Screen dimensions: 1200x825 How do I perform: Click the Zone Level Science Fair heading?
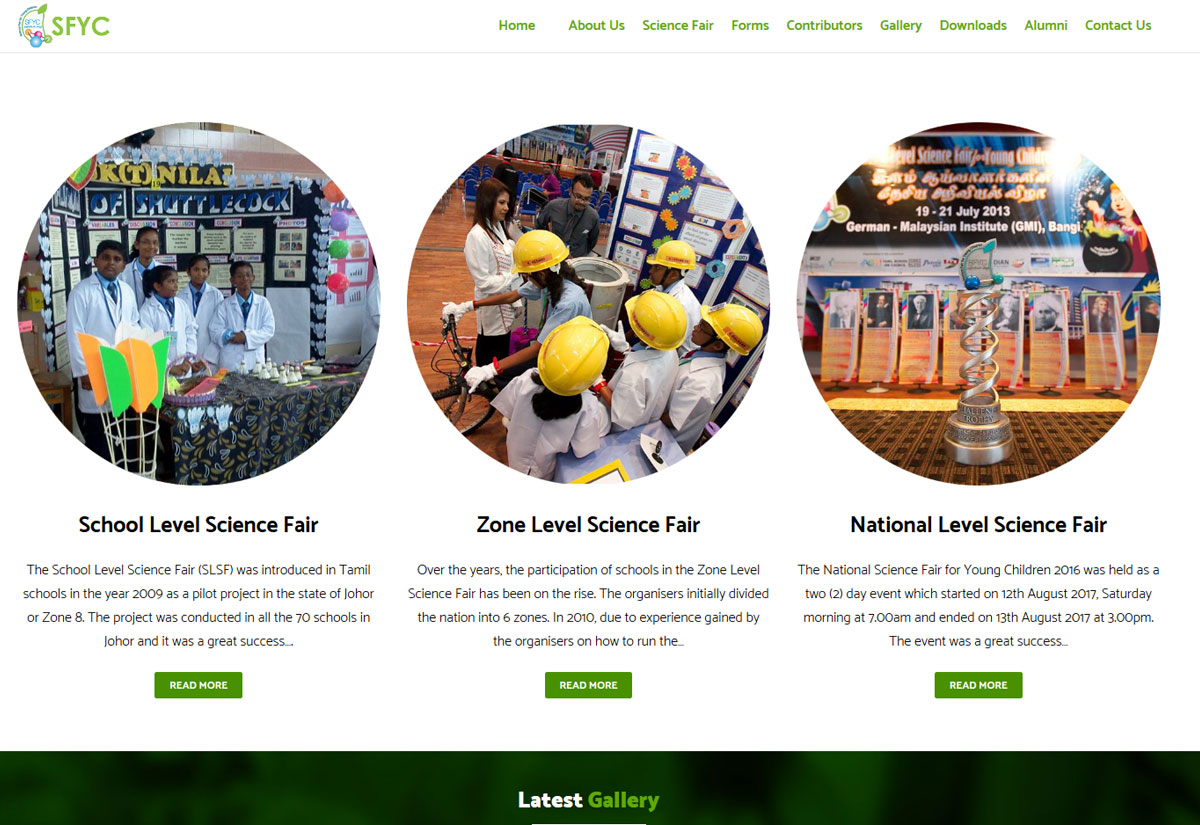[x=588, y=525]
